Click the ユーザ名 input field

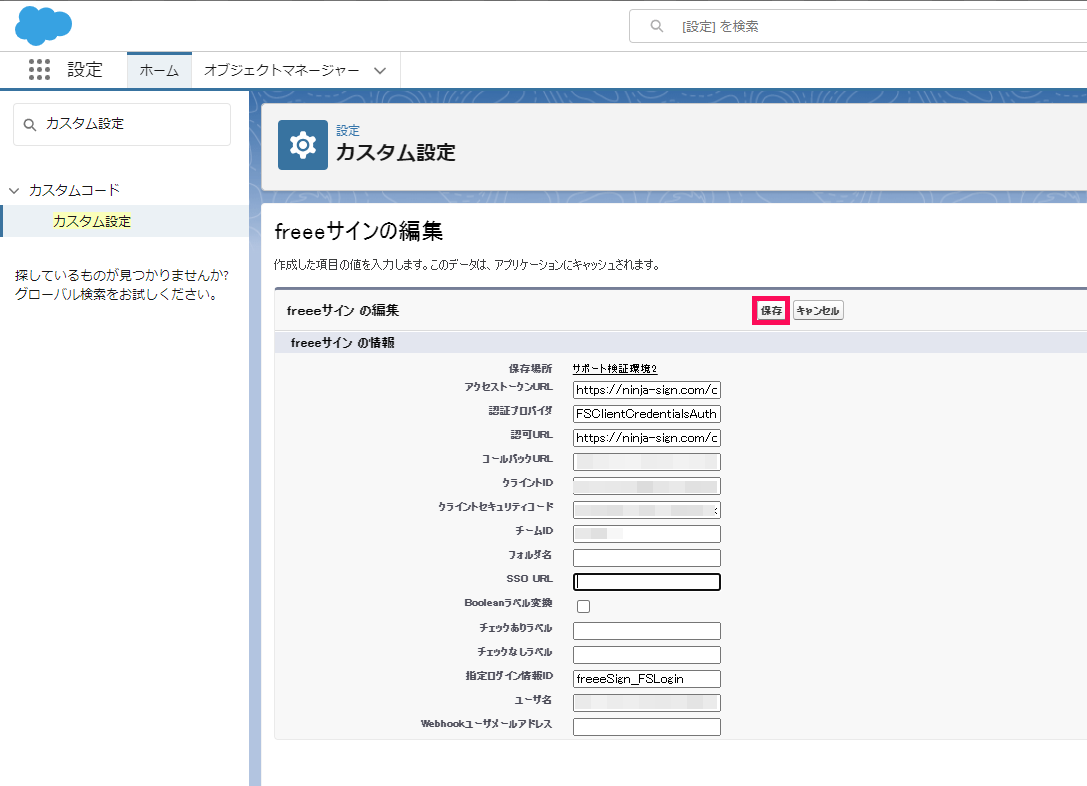tap(647, 703)
